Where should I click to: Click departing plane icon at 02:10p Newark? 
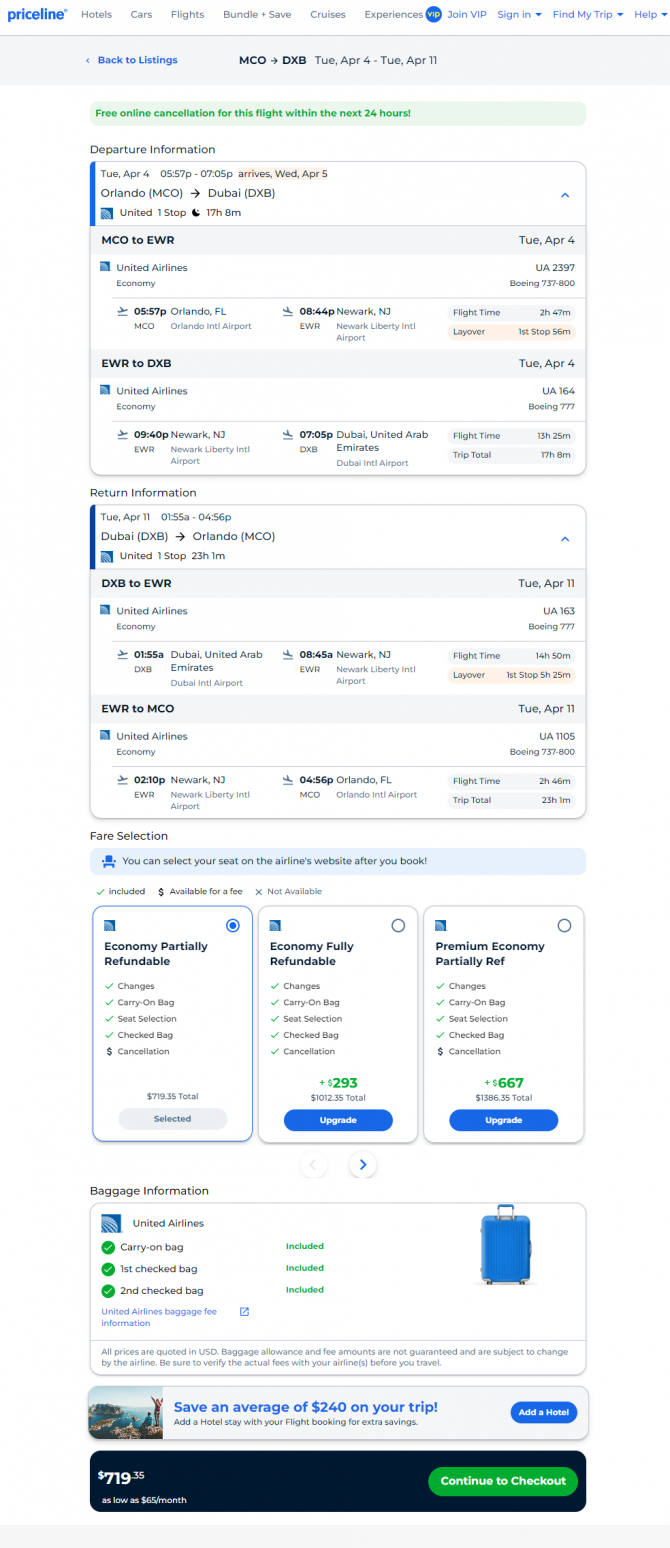pyautogui.click(x=124, y=779)
